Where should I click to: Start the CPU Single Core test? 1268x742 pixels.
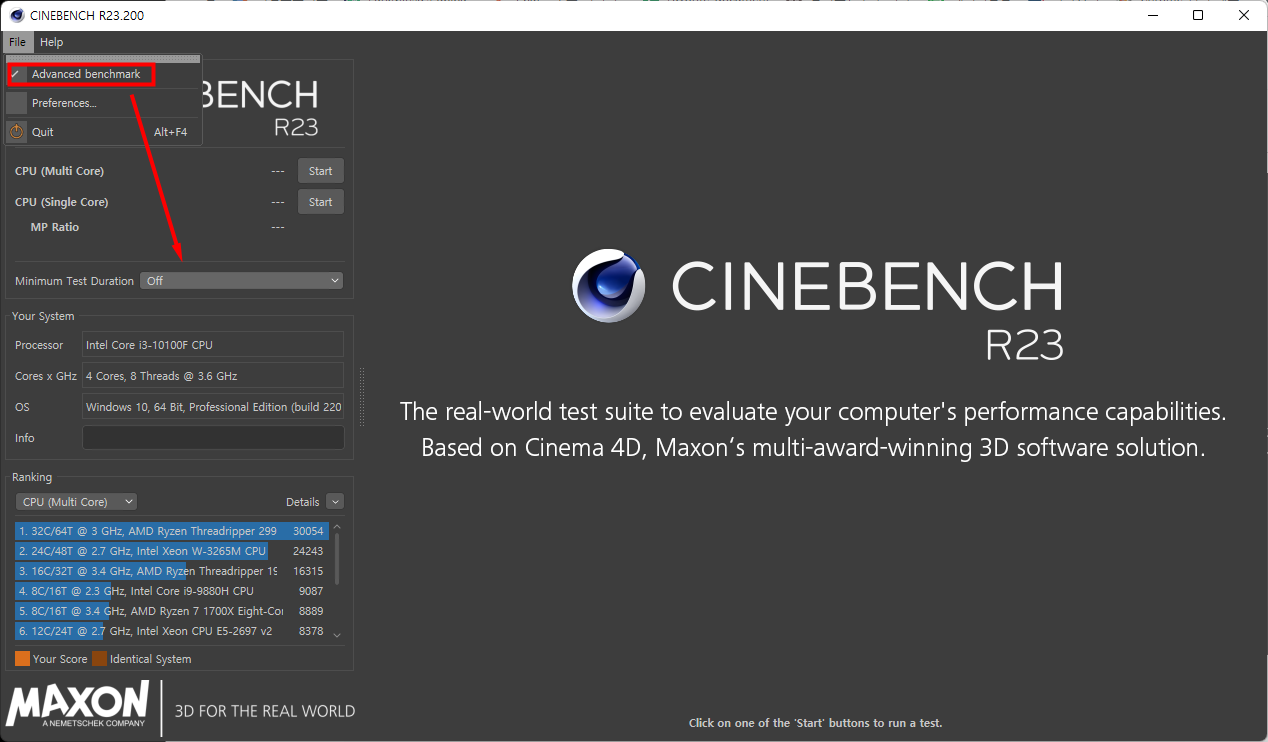coord(321,202)
